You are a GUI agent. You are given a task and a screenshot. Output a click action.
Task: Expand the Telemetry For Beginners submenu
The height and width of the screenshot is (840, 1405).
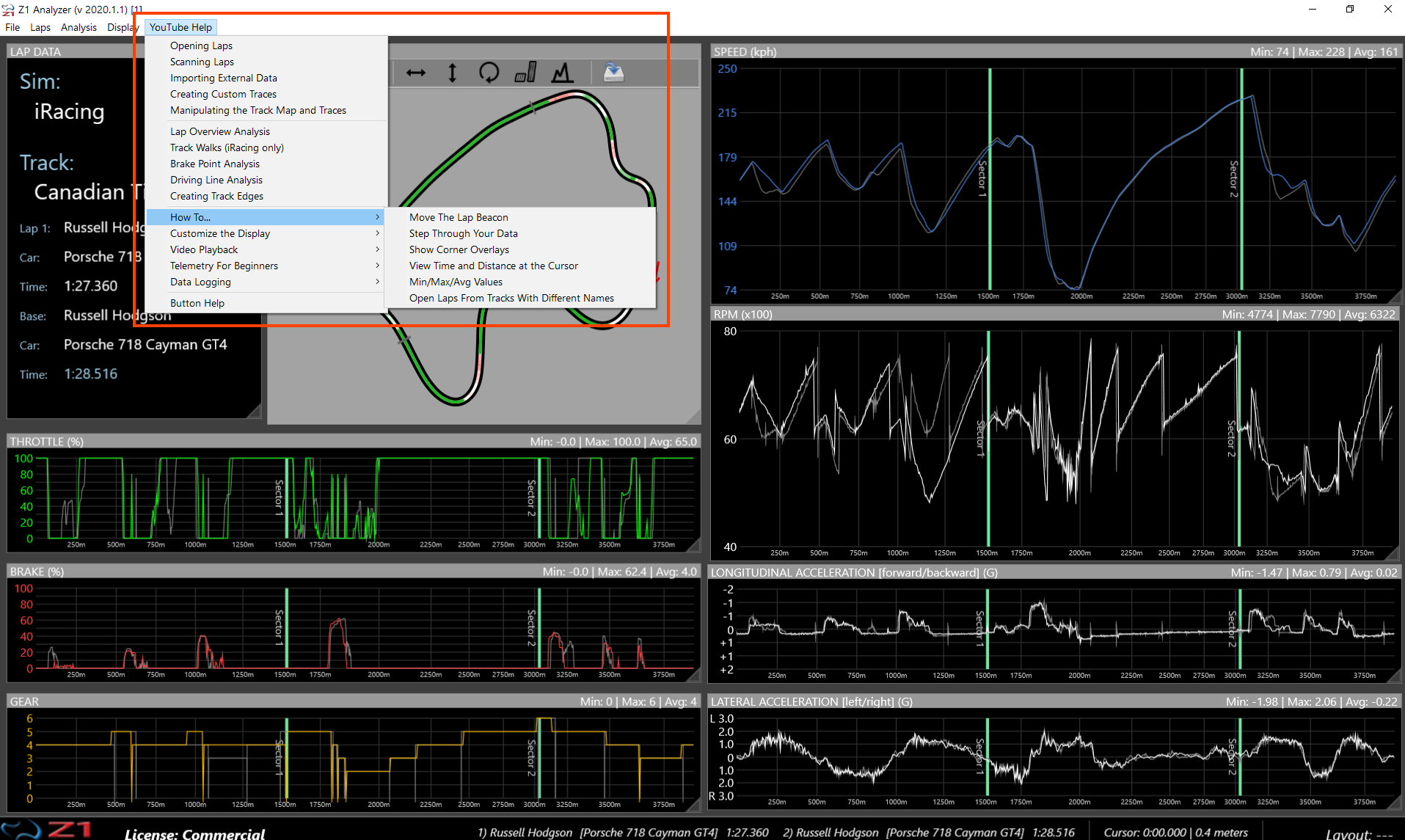click(x=267, y=266)
